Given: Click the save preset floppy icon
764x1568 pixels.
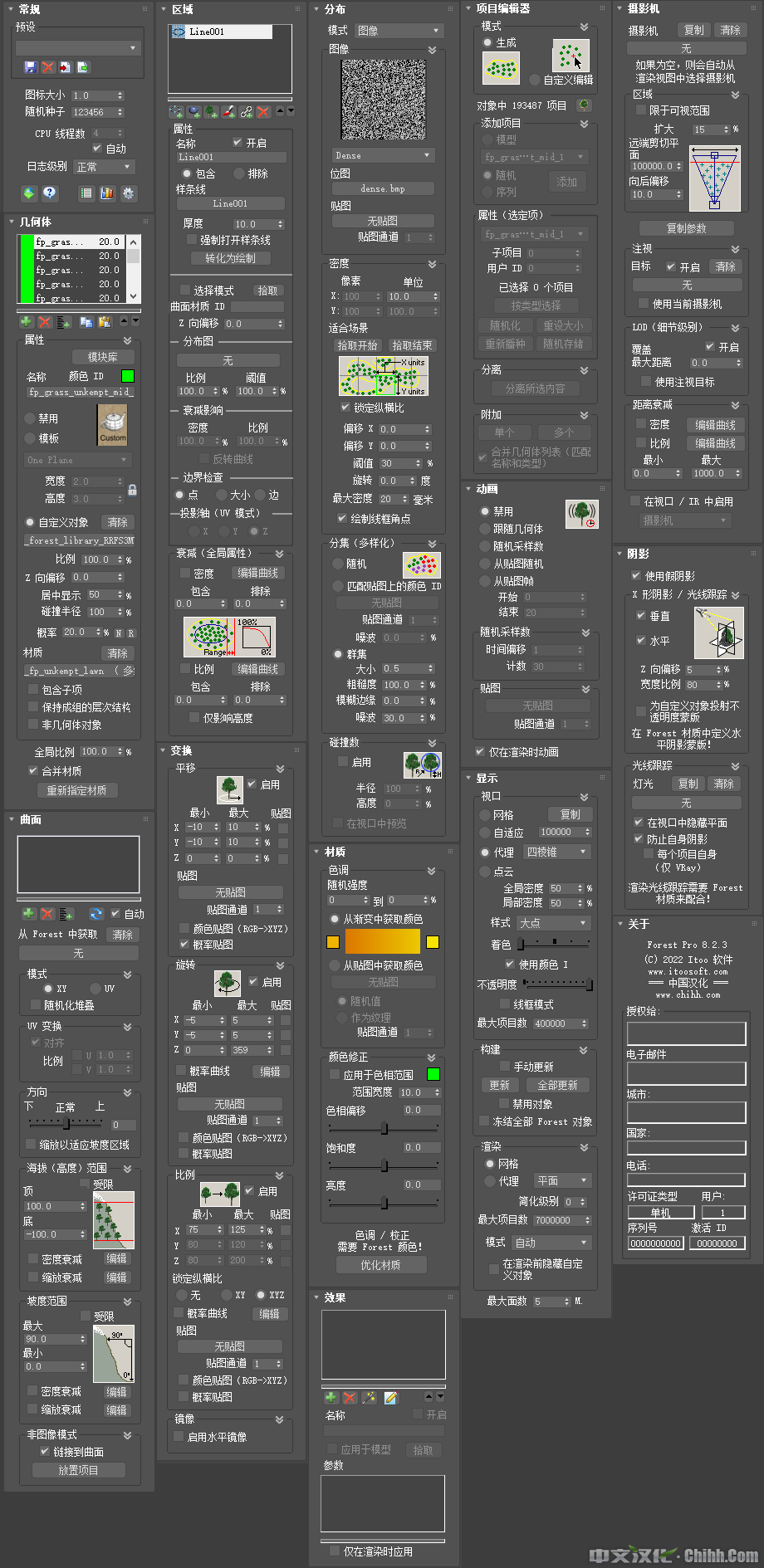Looking at the screenshot, I should 31,67.
